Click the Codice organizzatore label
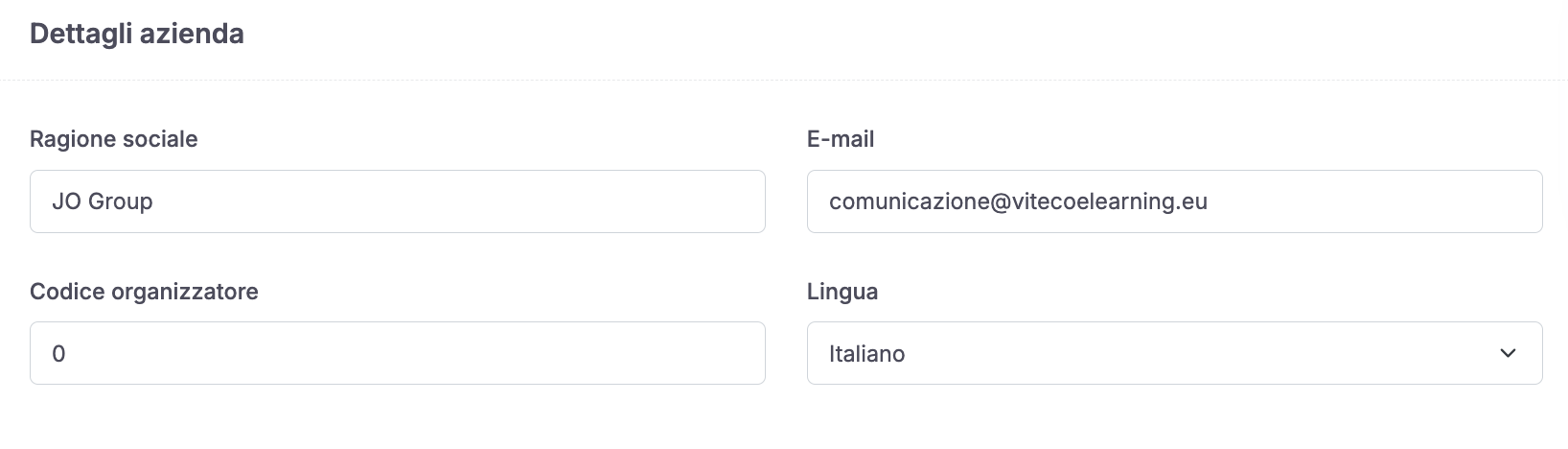The image size is (1568, 449). click(144, 292)
